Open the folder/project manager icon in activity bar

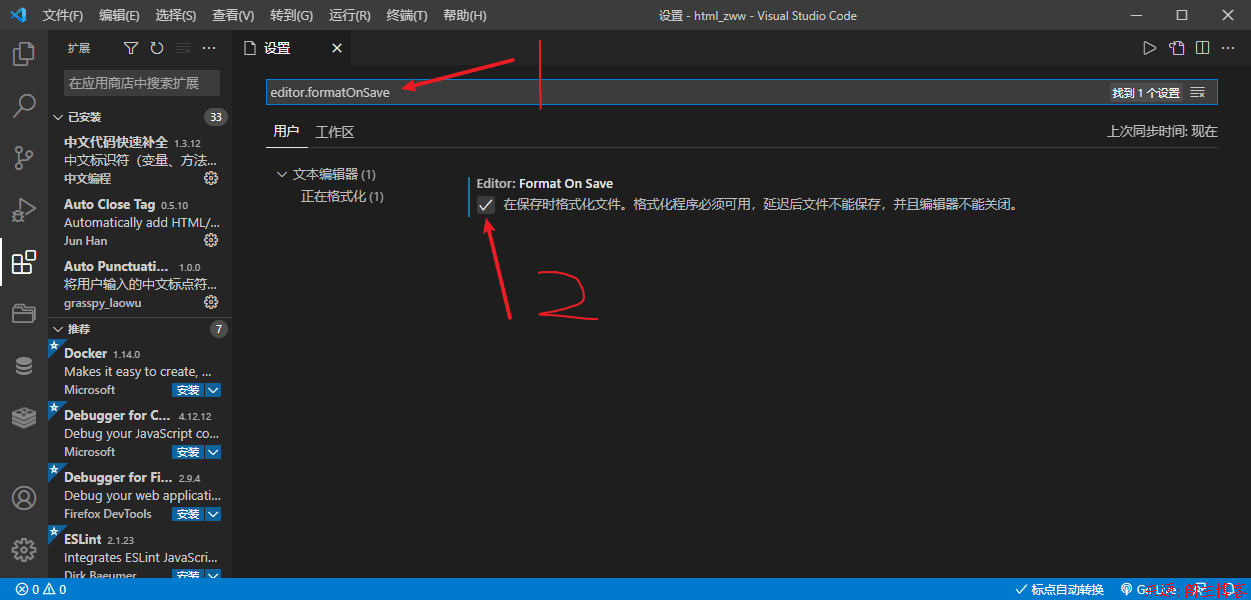[x=24, y=314]
